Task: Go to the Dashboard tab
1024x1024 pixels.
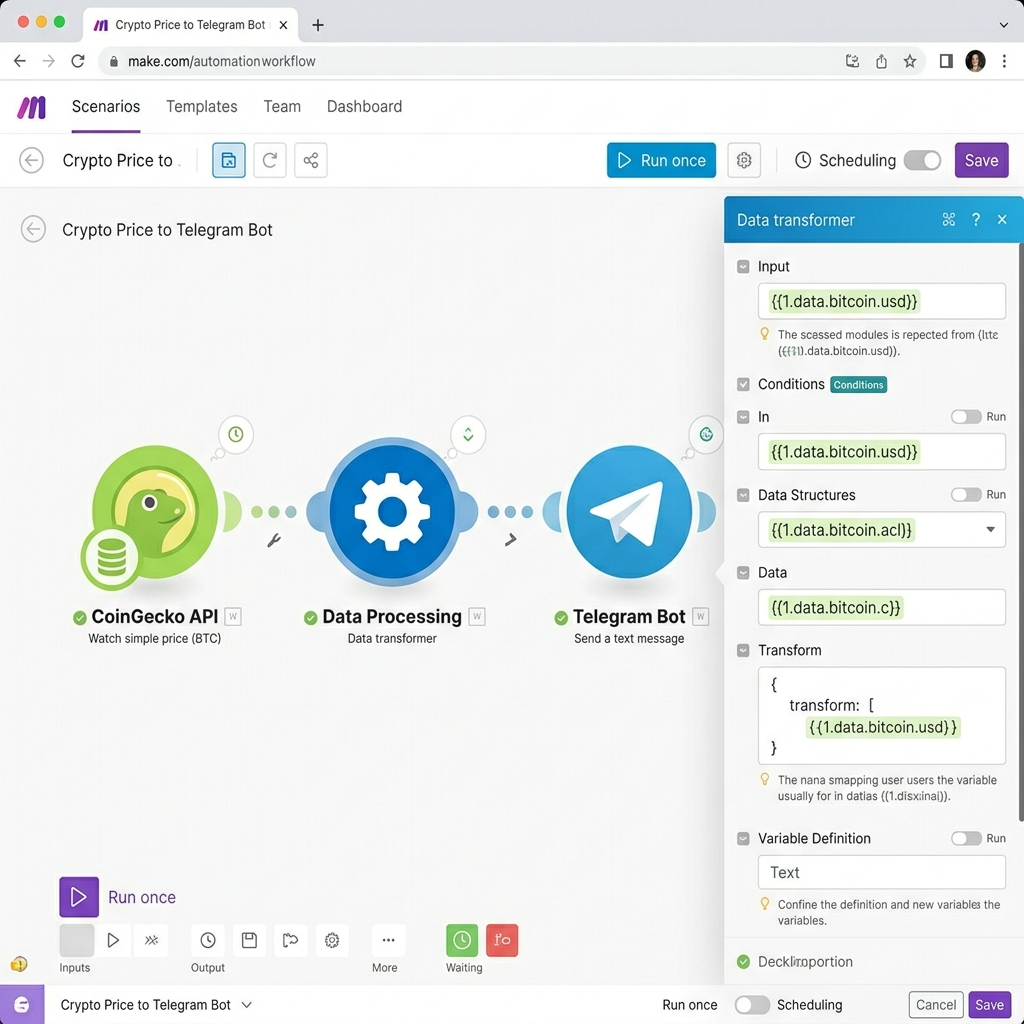Action: 364,106
